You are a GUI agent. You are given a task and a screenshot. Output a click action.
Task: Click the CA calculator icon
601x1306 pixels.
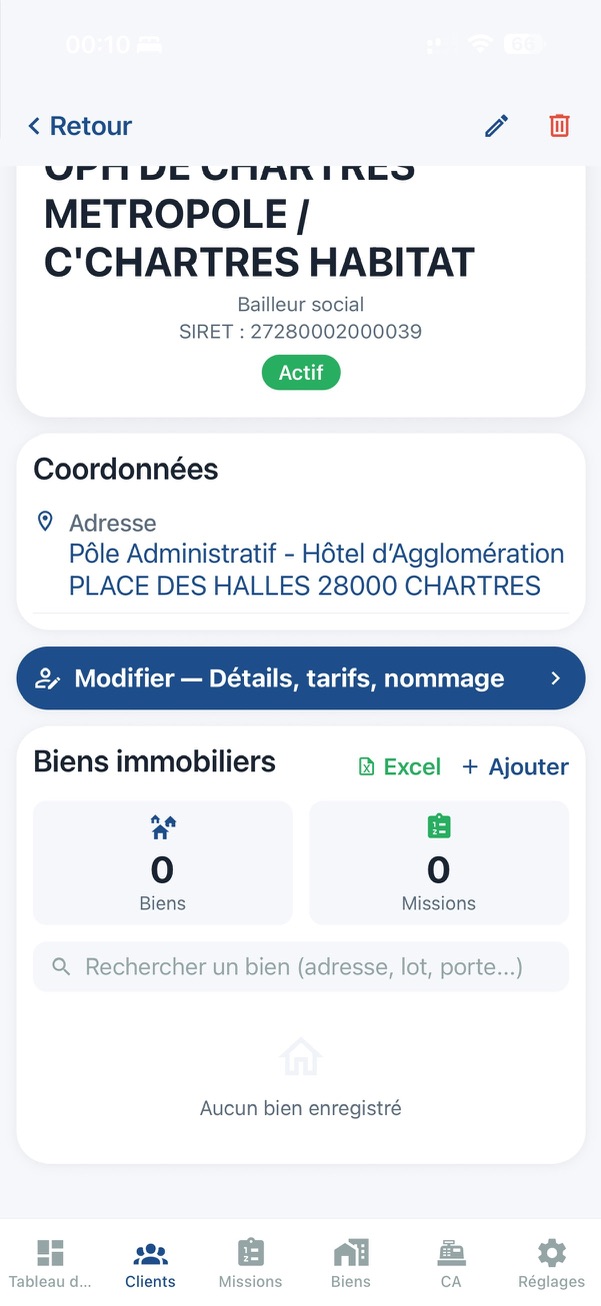coord(451,1252)
